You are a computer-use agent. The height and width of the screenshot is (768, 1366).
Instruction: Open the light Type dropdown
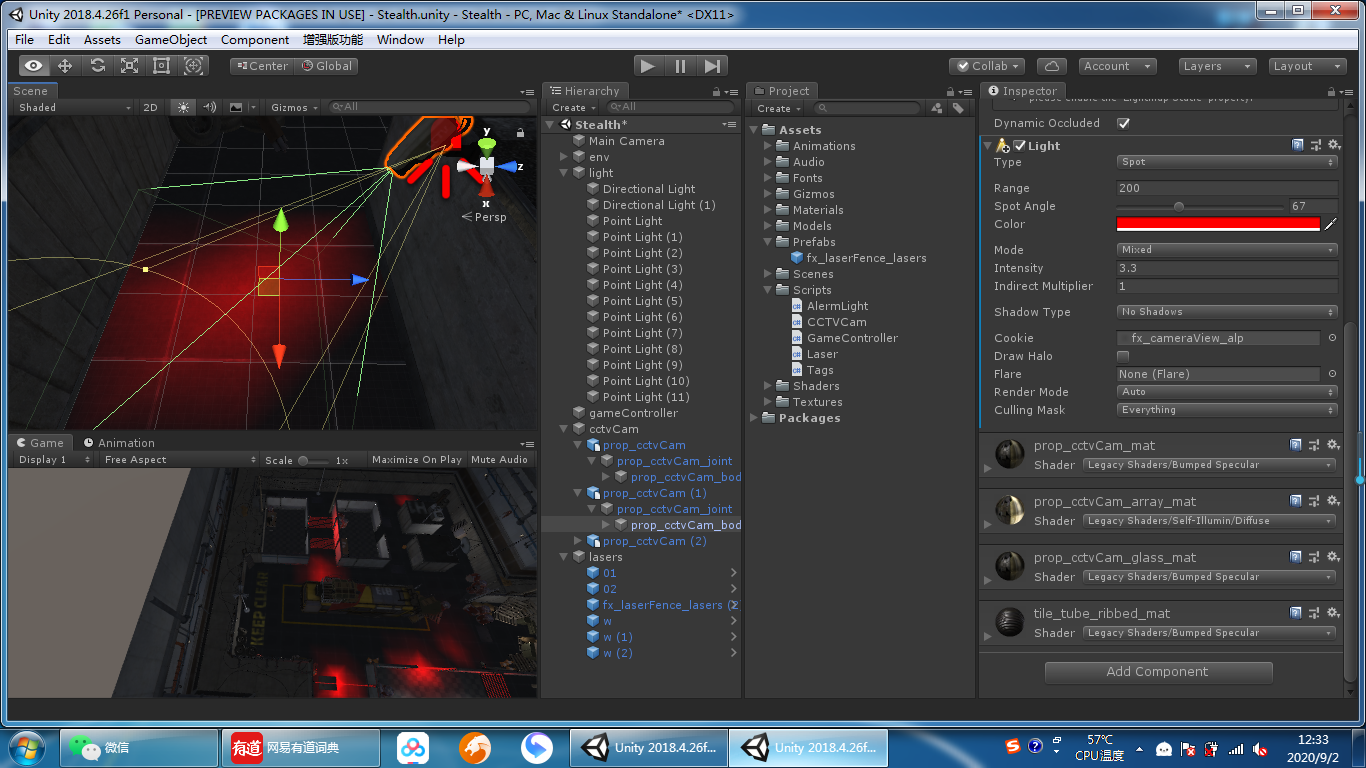click(1227, 162)
